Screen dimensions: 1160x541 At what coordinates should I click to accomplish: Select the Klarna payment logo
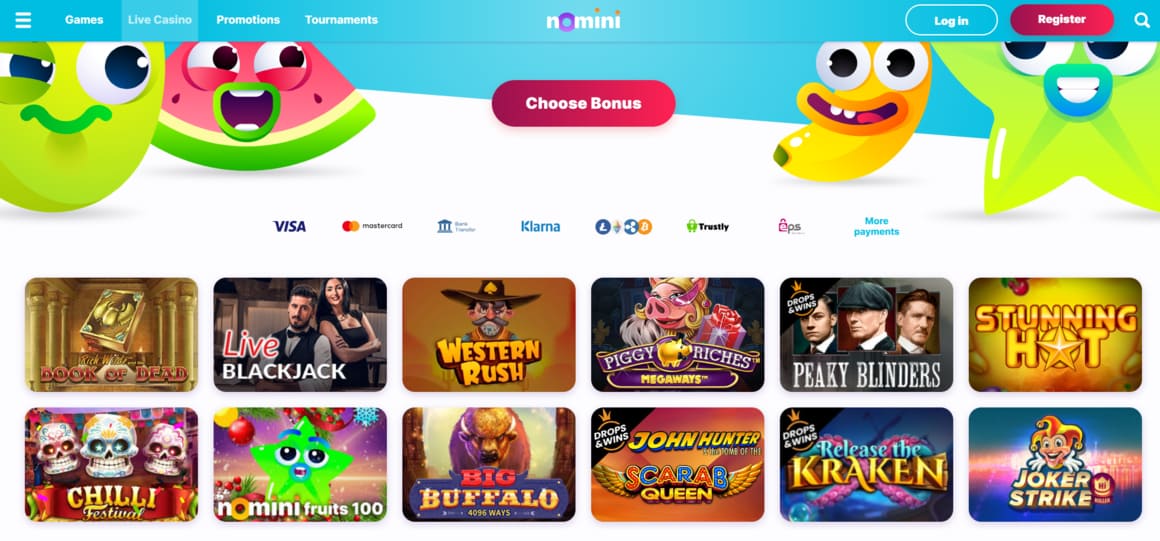(540, 226)
